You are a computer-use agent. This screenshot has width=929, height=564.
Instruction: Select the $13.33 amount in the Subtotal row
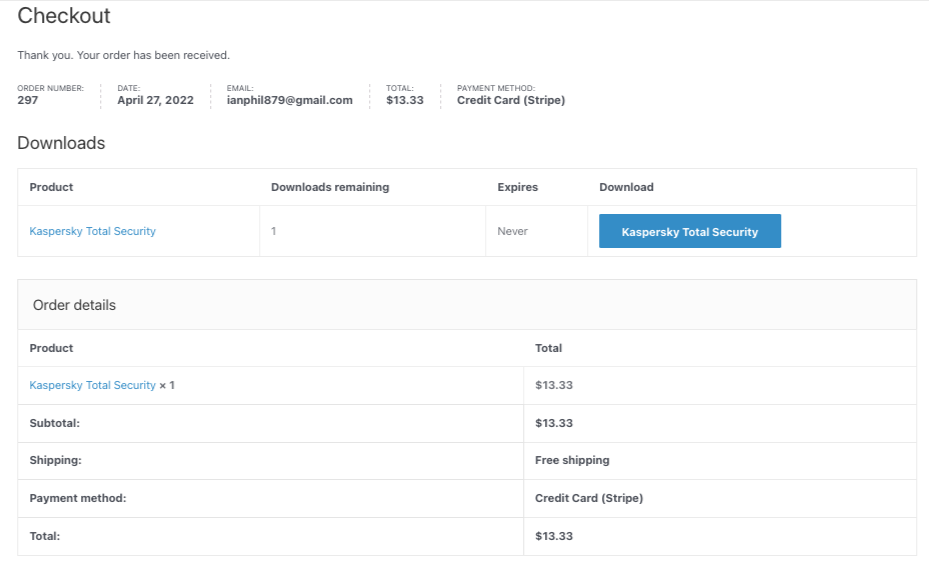[554, 423]
